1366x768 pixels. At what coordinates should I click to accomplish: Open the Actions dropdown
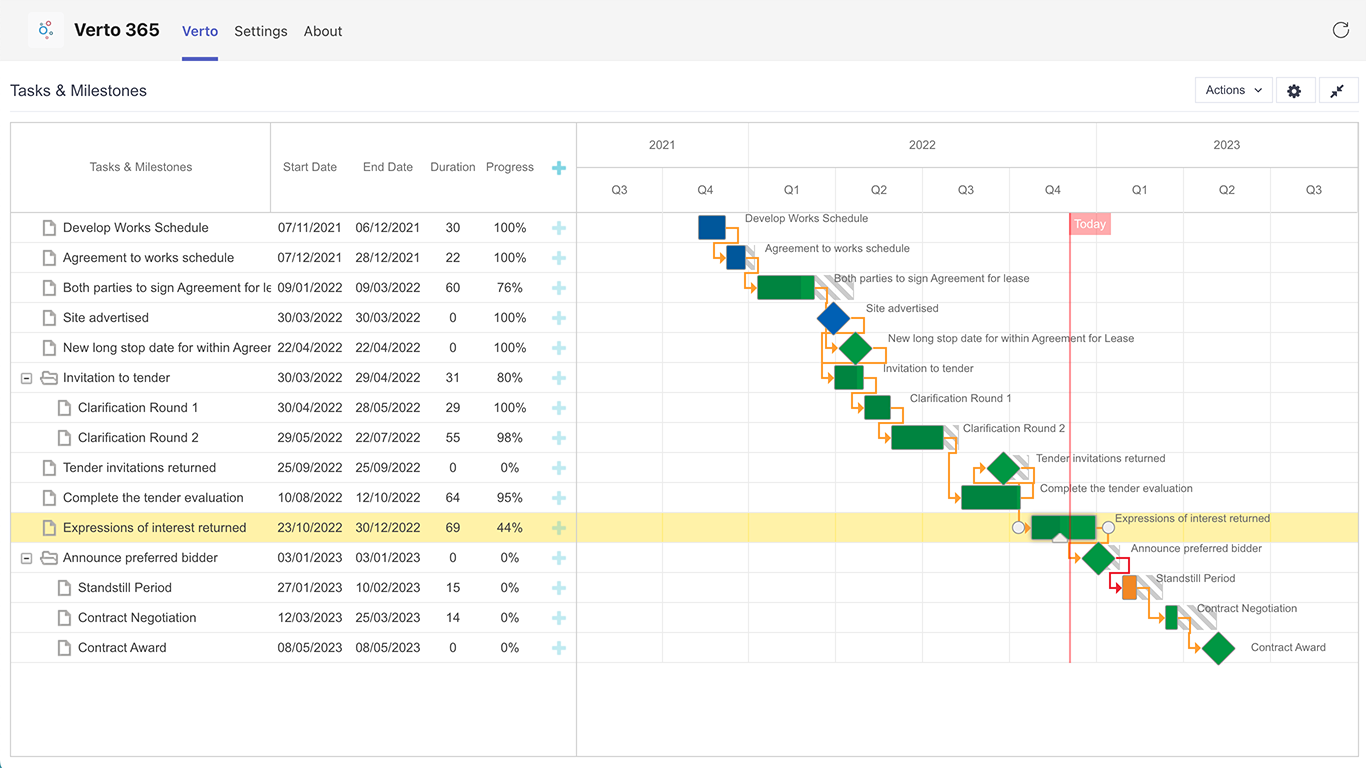pyautogui.click(x=1233, y=90)
